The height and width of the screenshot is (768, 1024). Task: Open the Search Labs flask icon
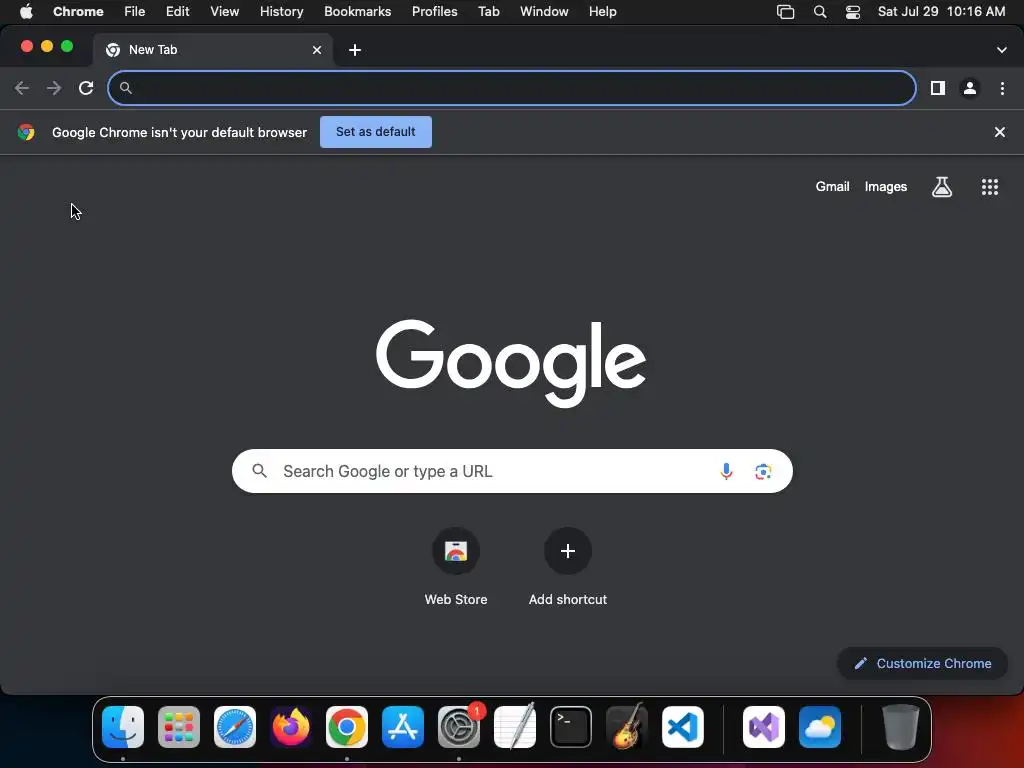(x=942, y=187)
